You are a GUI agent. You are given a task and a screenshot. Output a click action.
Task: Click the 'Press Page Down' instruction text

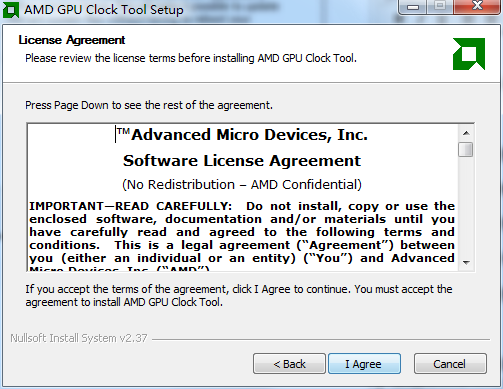pos(149,105)
